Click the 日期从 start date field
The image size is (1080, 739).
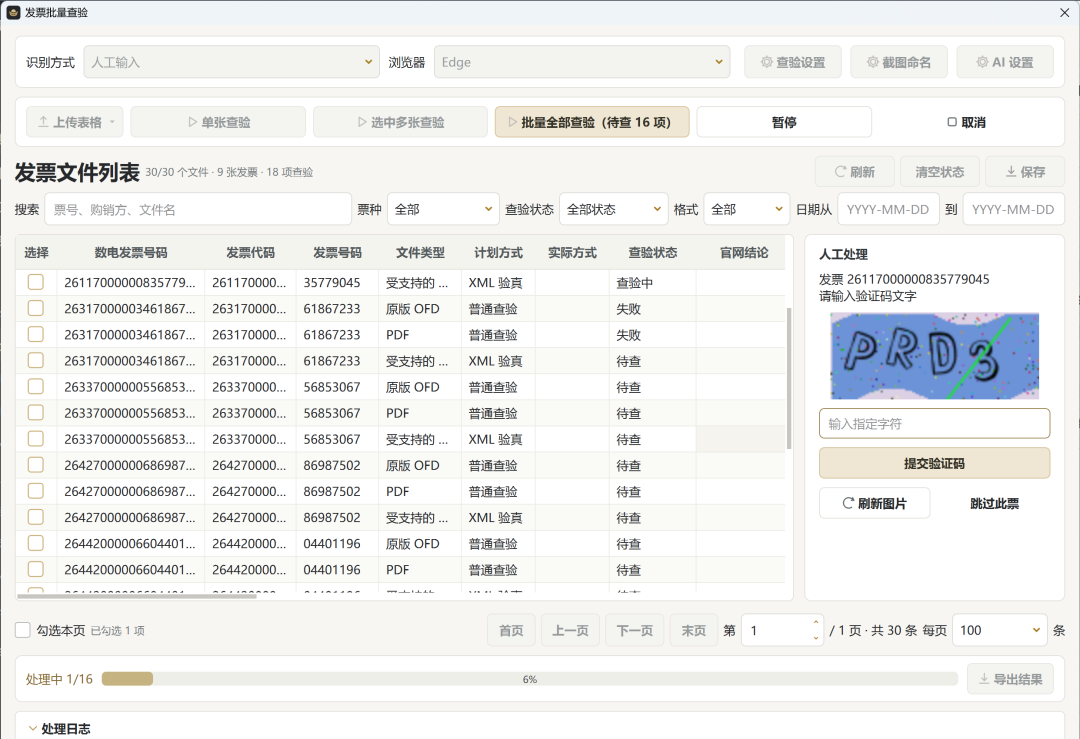click(888, 209)
